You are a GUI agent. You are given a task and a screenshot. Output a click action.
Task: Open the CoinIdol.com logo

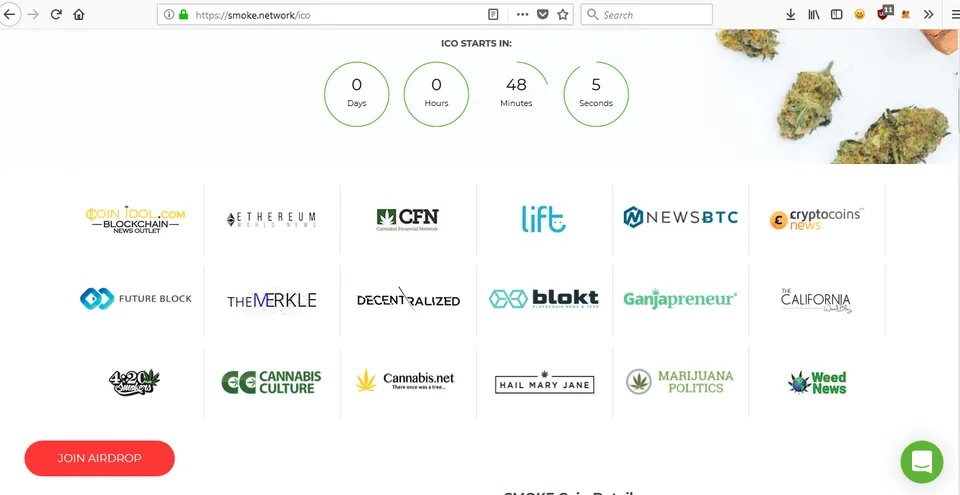point(135,219)
